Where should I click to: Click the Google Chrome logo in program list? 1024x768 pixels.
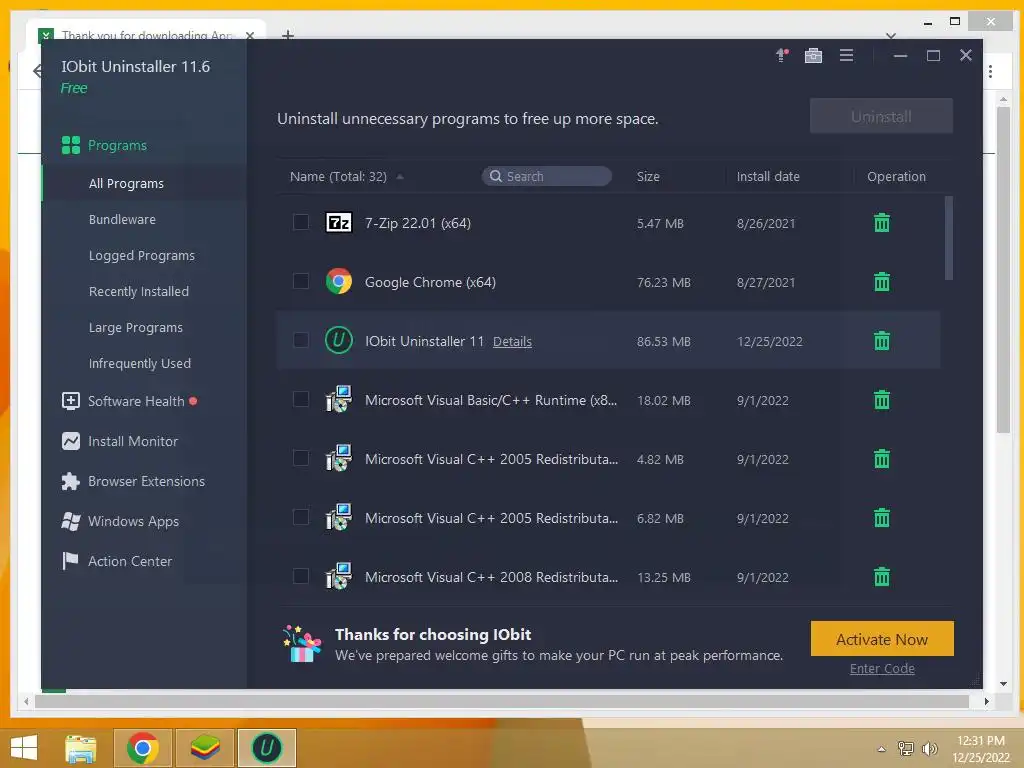(x=338, y=281)
